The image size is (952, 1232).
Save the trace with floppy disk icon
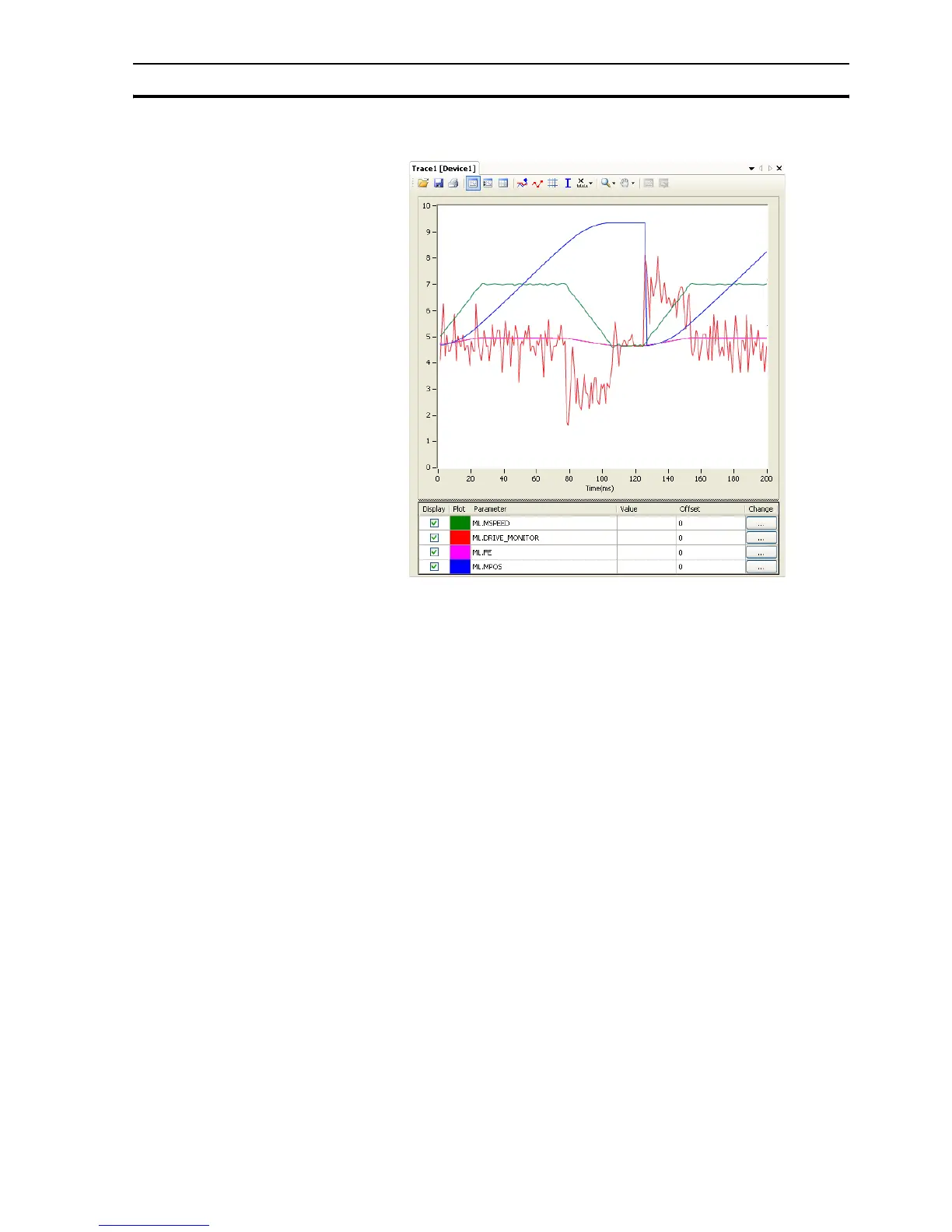(x=439, y=184)
